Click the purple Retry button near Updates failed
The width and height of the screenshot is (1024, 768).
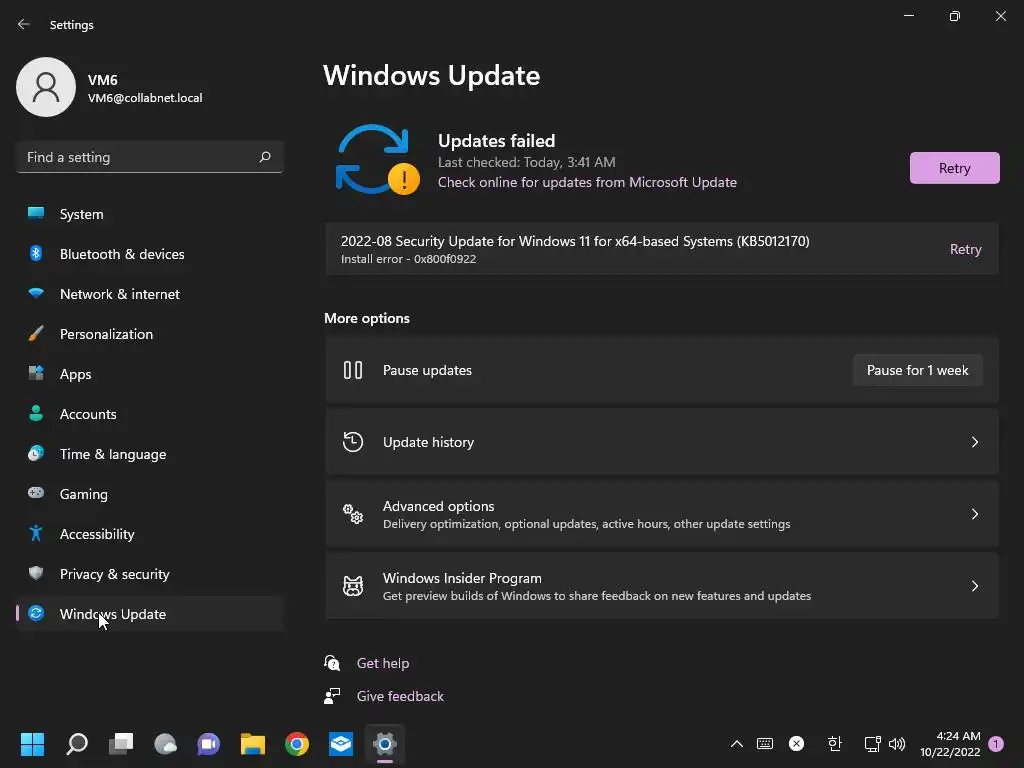click(x=954, y=168)
